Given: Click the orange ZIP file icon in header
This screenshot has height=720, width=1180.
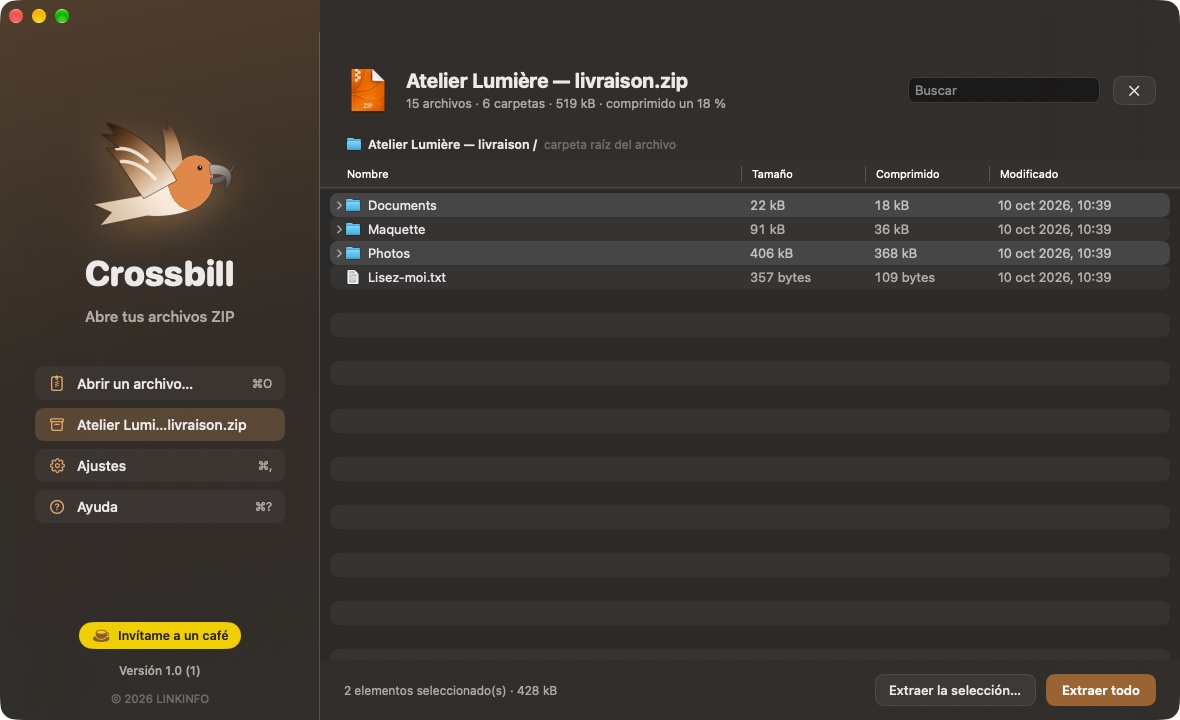Looking at the screenshot, I should (368, 90).
